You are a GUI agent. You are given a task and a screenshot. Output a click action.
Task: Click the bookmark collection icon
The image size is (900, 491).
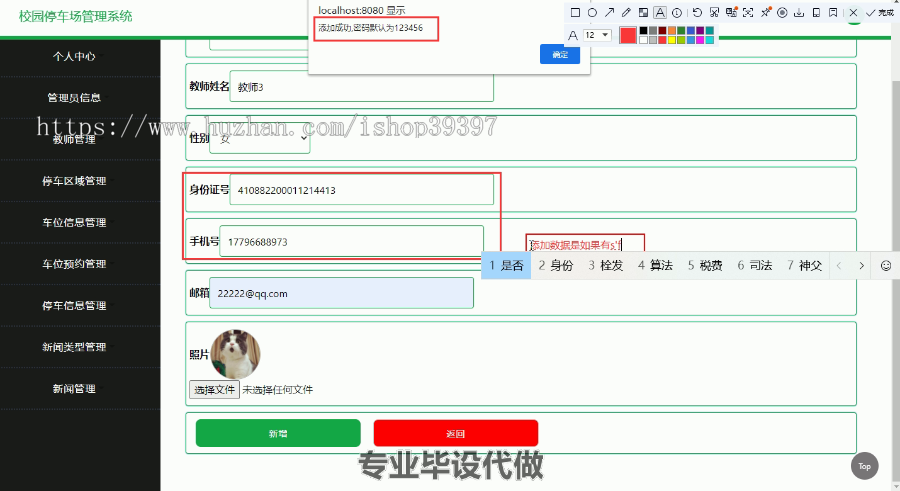tap(833, 13)
